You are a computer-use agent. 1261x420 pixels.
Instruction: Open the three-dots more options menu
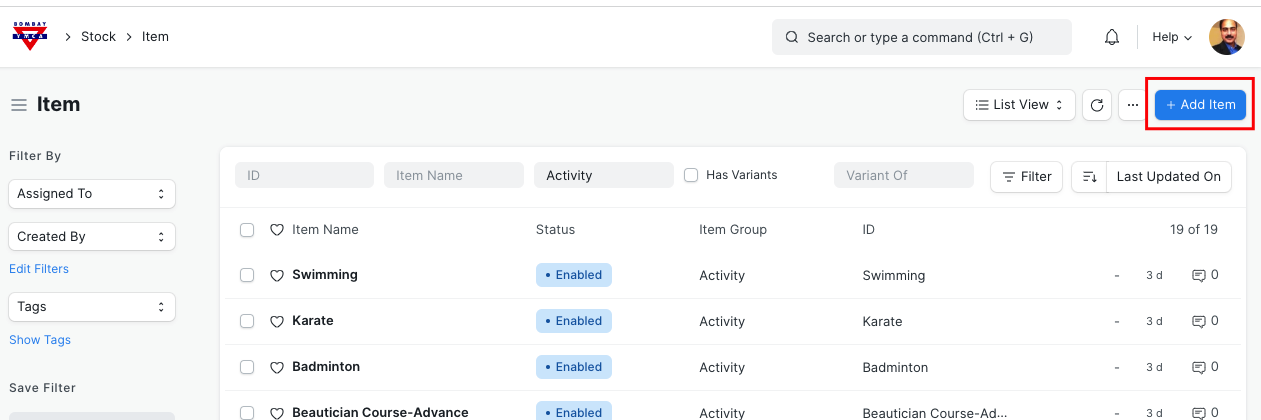[x=1132, y=105]
